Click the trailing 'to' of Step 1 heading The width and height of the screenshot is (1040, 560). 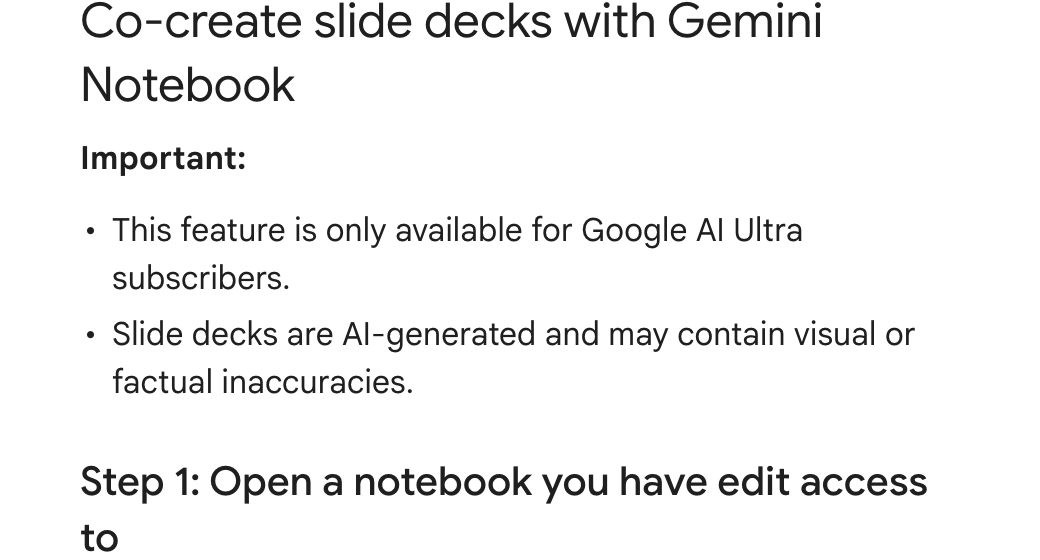(99, 538)
